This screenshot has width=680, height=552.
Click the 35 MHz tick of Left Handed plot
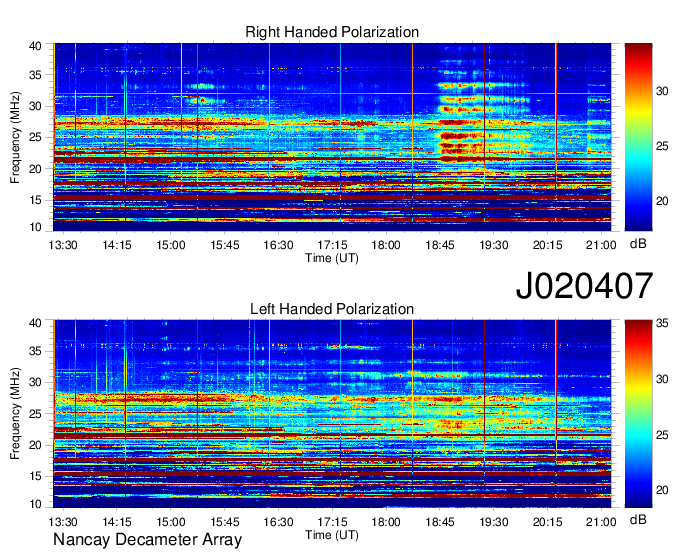[x=35, y=351]
